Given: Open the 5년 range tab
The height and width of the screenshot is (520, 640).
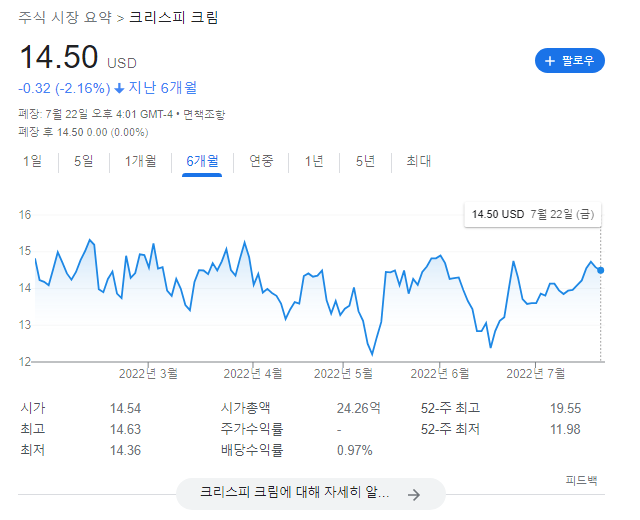Looking at the screenshot, I should 365,161.
